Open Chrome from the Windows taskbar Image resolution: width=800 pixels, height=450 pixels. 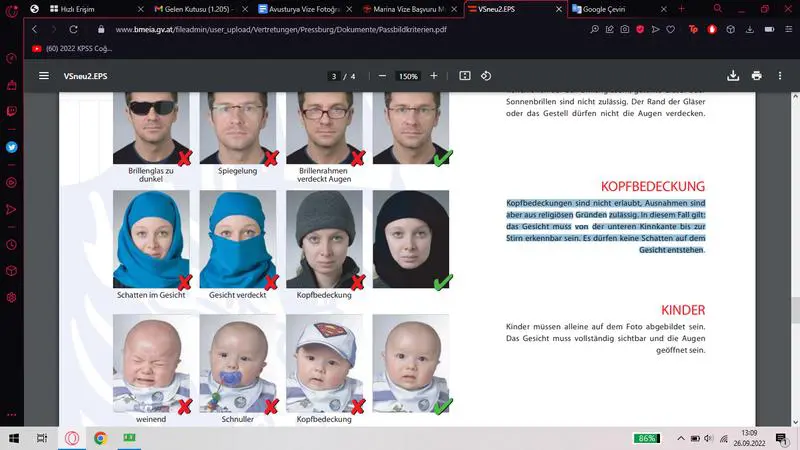point(100,438)
